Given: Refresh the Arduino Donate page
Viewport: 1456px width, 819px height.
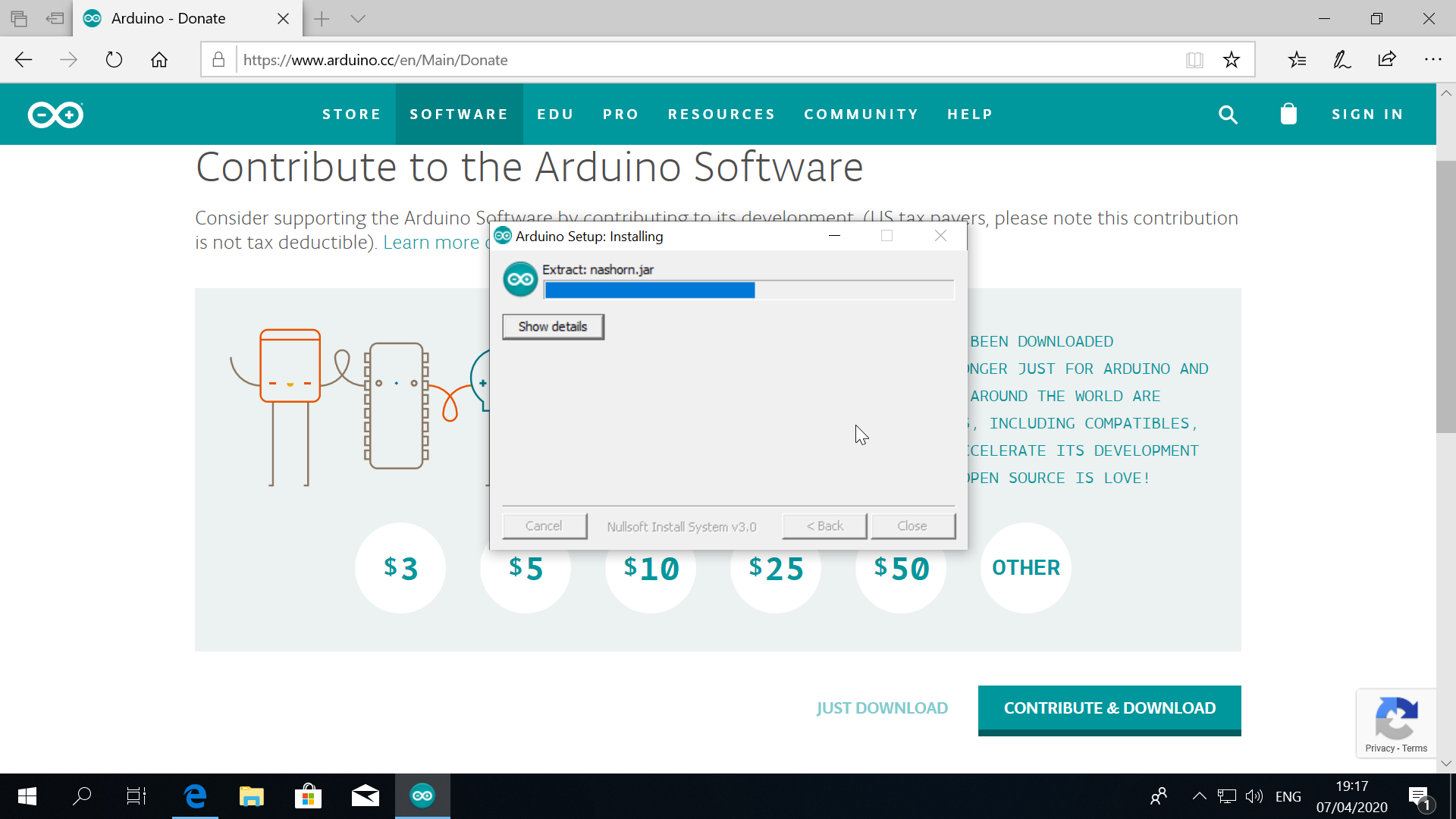Looking at the screenshot, I should pyautogui.click(x=114, y=60).
